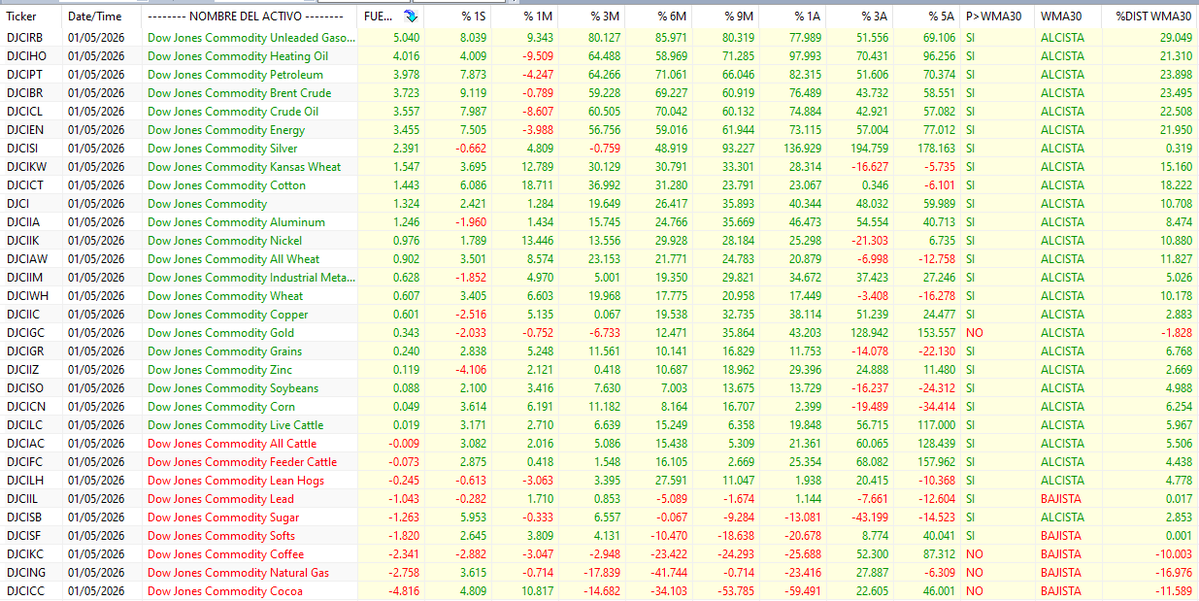Click the -10.003 distance value for Coffee
Screen dimensions: 1199x601
(1174, 554)
